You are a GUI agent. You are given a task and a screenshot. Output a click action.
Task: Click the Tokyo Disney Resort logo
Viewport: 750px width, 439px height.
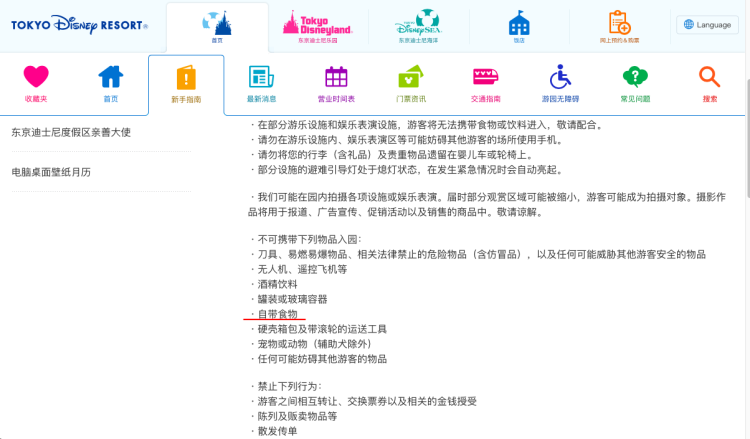[80, 25]
